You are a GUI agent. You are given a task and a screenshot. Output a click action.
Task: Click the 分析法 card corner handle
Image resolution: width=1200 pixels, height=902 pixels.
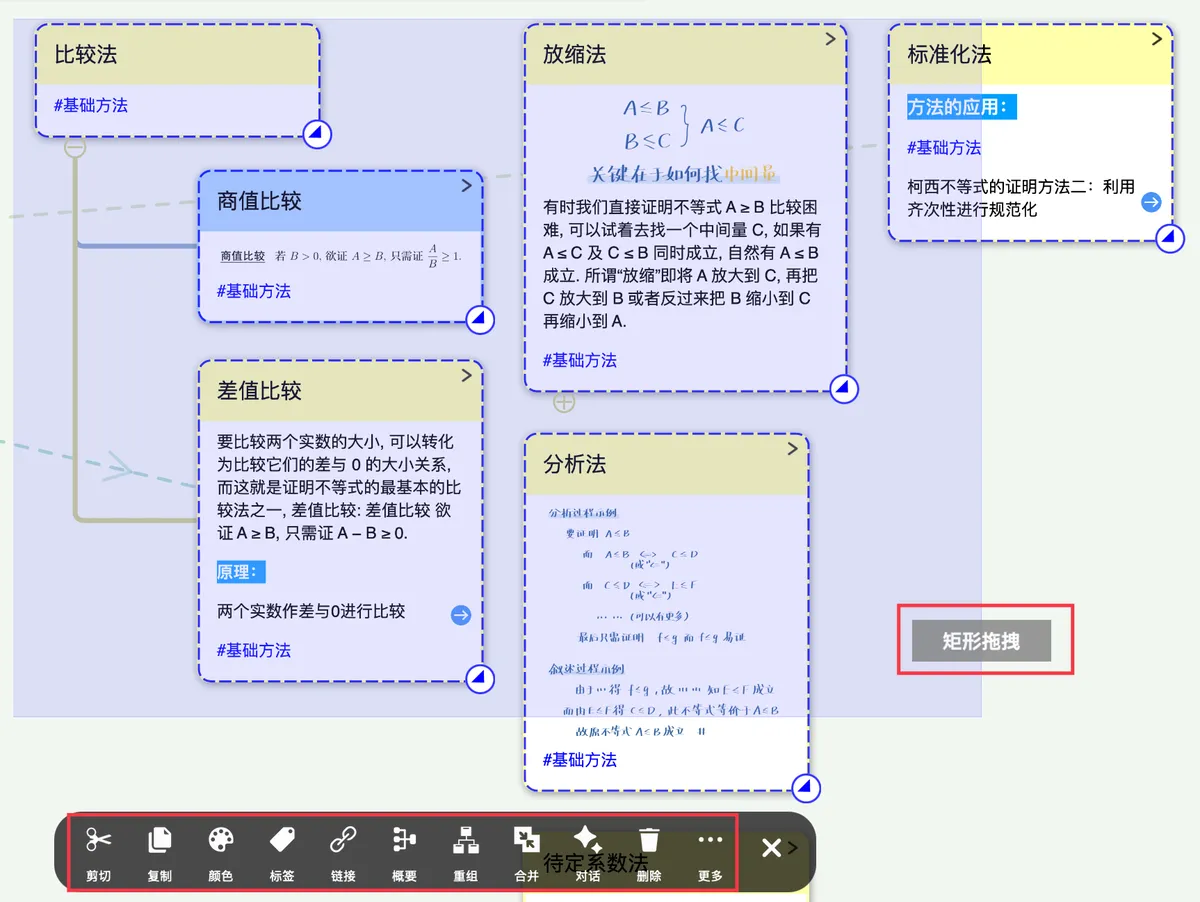click(x=806, y=788)
